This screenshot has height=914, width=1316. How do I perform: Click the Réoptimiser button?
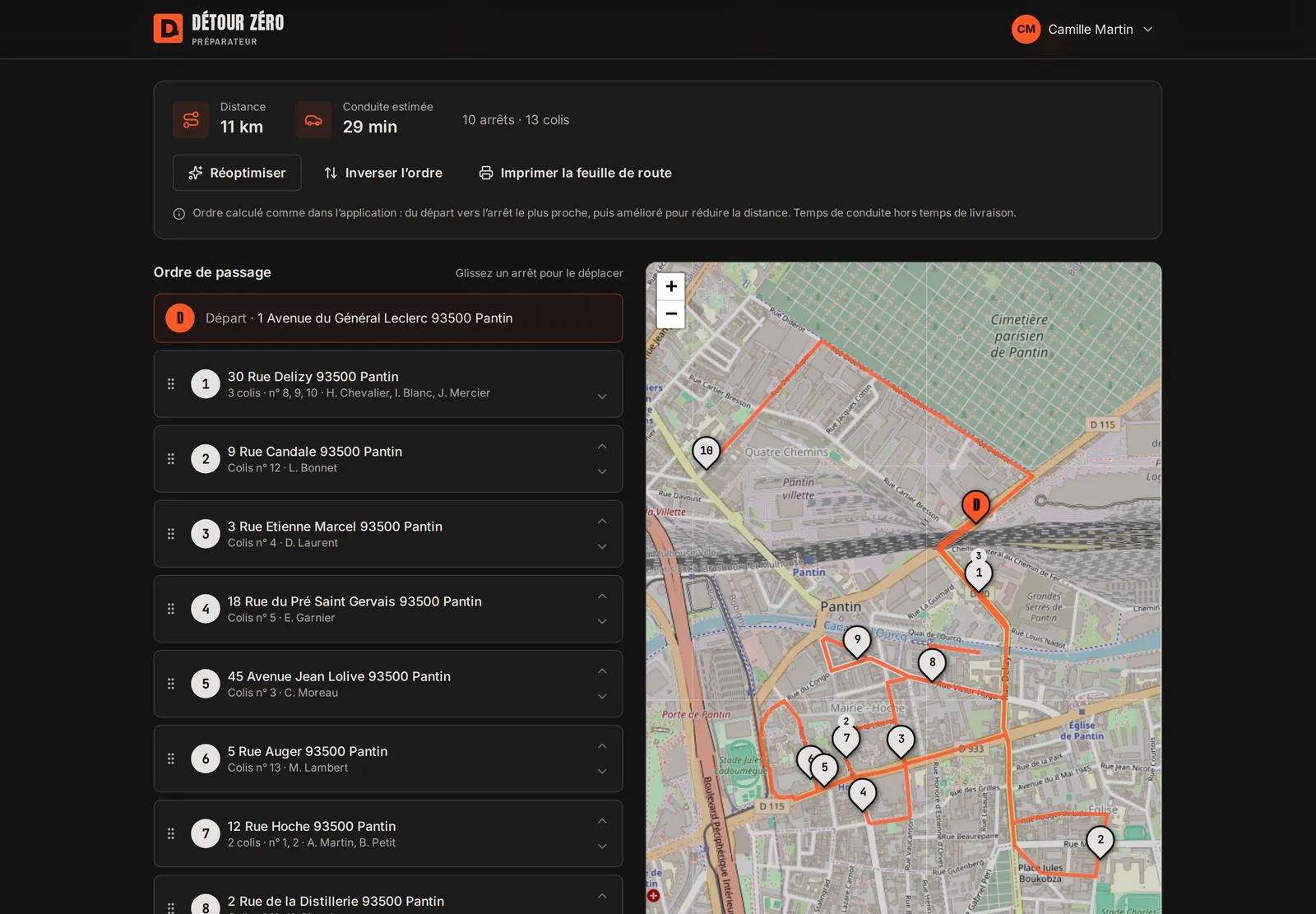237,173
